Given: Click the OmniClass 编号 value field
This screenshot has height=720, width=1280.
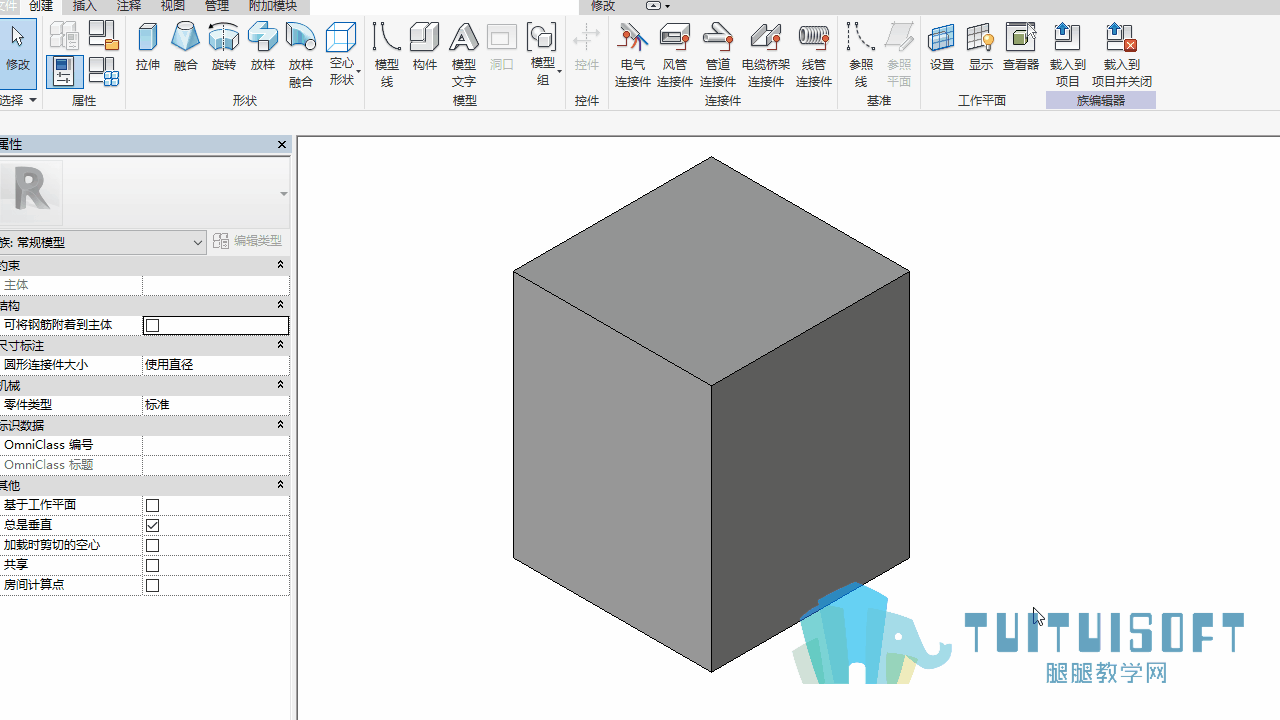Looking at the screenshot, I should (216, 445).
